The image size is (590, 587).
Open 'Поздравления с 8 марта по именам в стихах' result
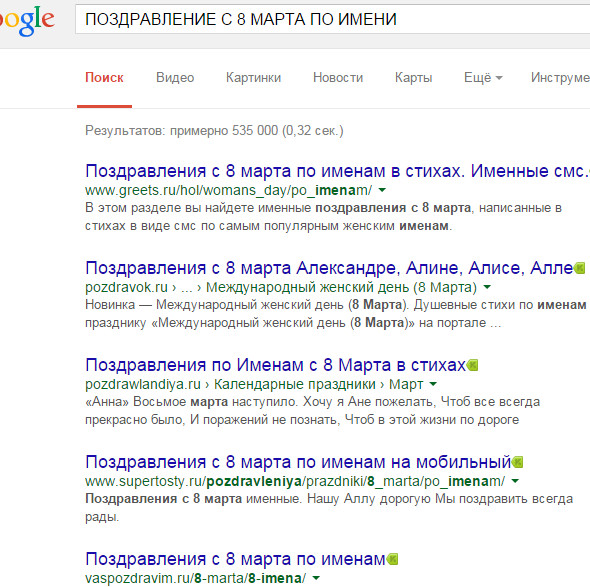point(337,171)
